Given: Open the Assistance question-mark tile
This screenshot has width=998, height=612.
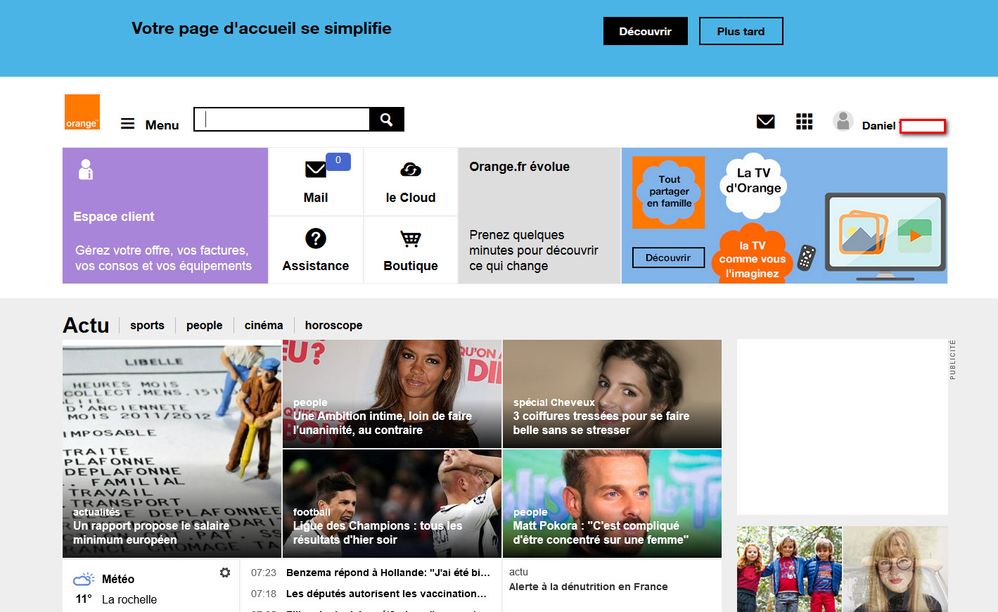Looking at the screenshot, I should click(x=316, y=250).
